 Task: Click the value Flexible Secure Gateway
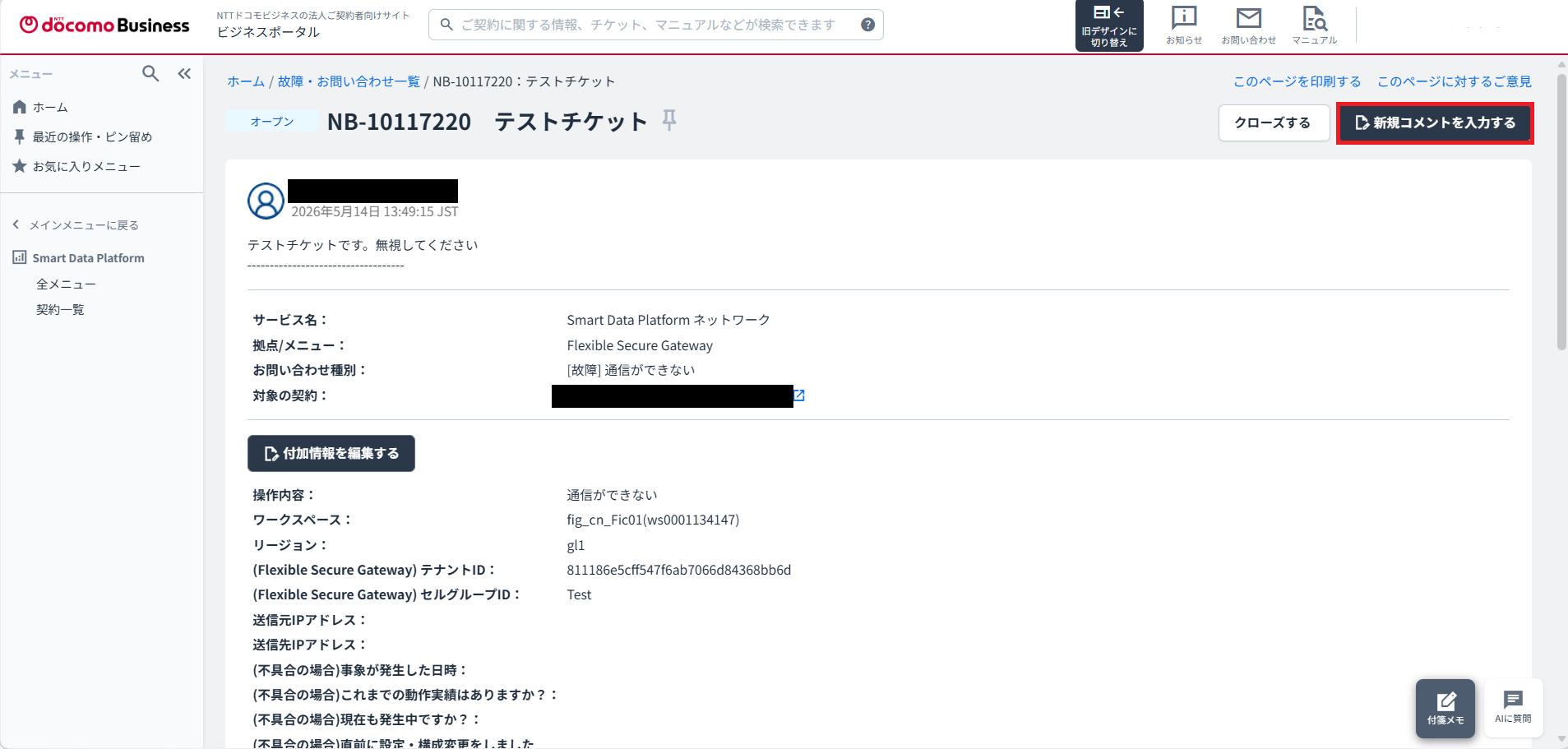coord(640,345)
